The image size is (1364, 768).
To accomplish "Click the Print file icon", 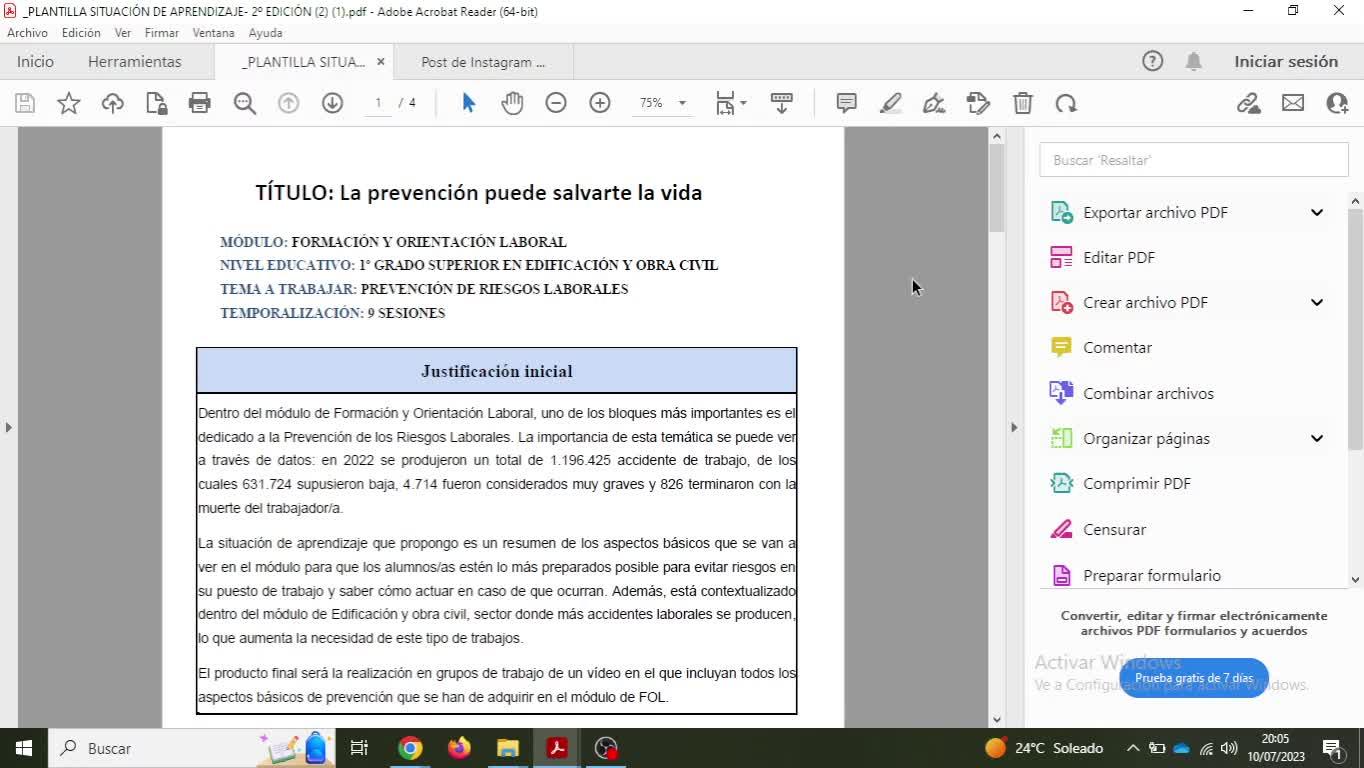I will 200,103.
